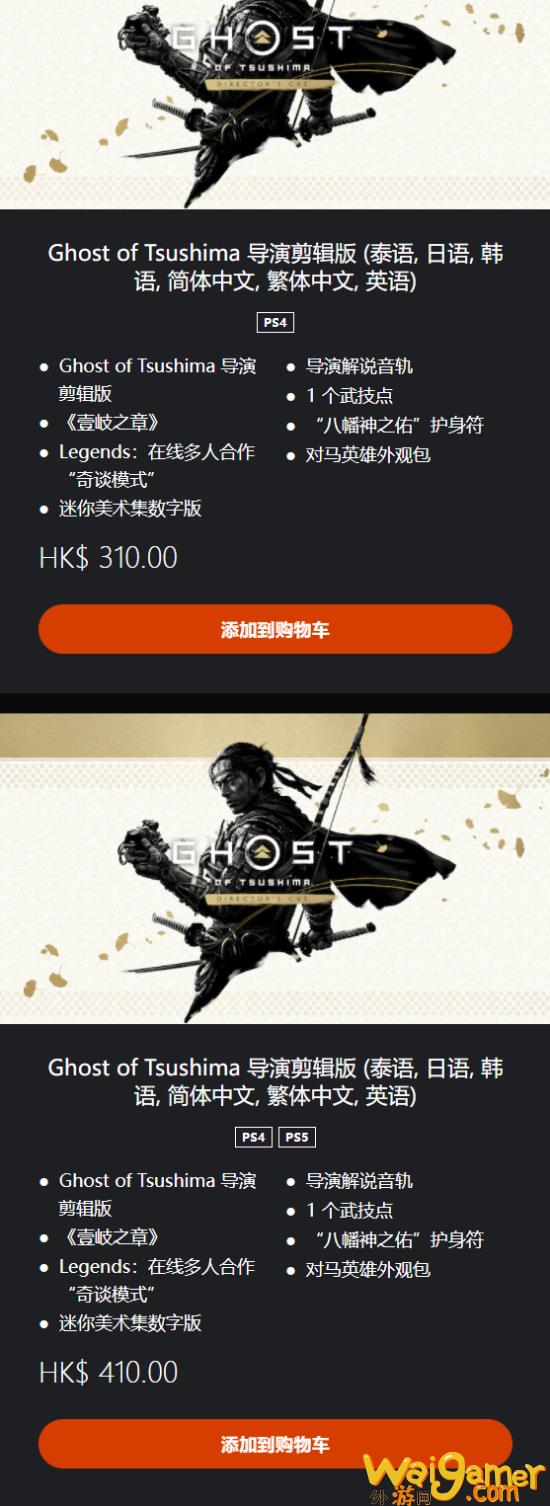550x1506 pixels.
Task: Click the PS4 badge beside the PS5 badge
Action: (x=254, y=1137)
